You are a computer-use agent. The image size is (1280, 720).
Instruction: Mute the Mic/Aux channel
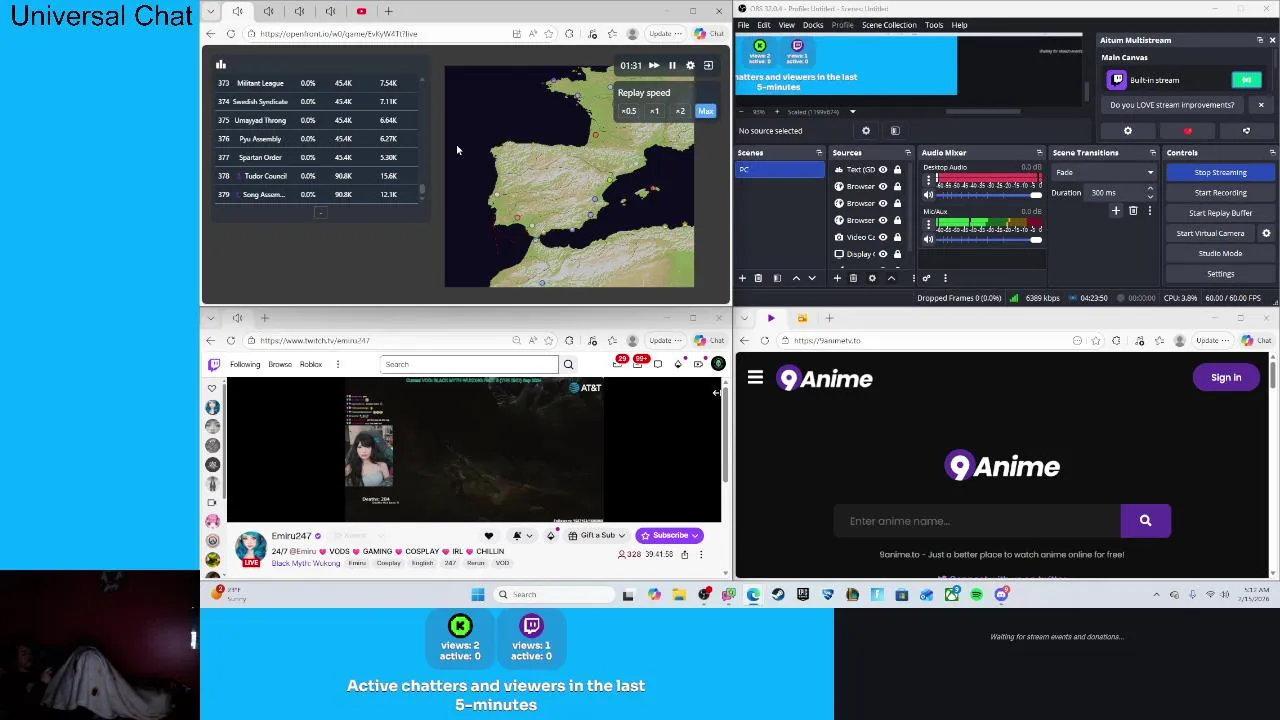pyautogui.click(x=928, y=239)
